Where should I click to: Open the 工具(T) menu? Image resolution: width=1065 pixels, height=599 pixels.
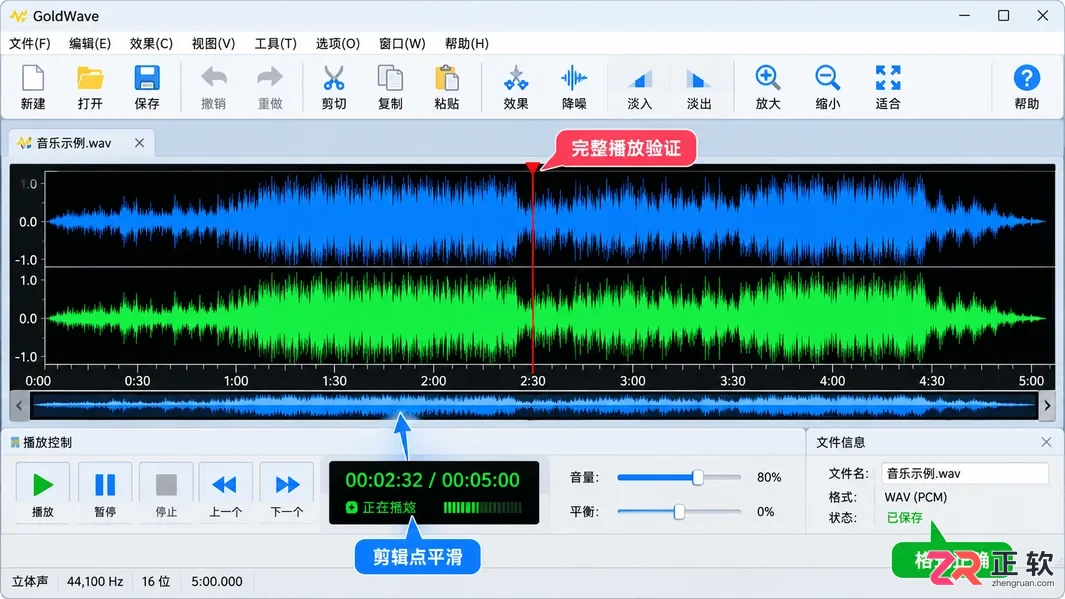coord(275,43)
